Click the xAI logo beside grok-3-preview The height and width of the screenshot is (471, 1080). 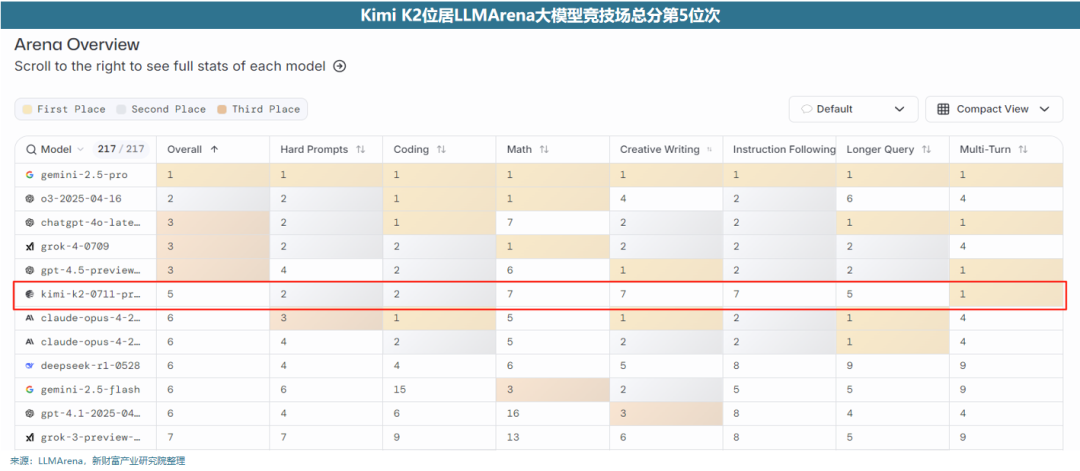click(30, 437)
